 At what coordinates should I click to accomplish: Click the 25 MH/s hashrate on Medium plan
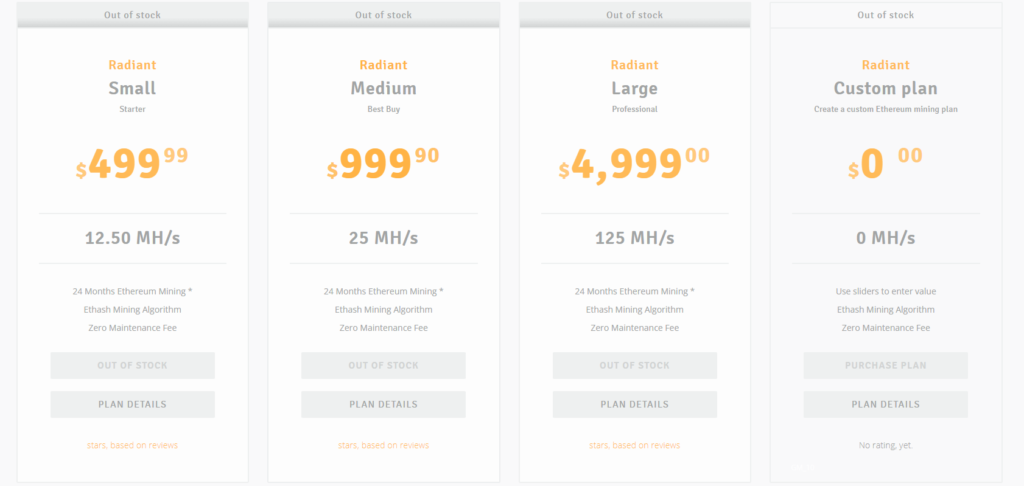tap(383, 238)
